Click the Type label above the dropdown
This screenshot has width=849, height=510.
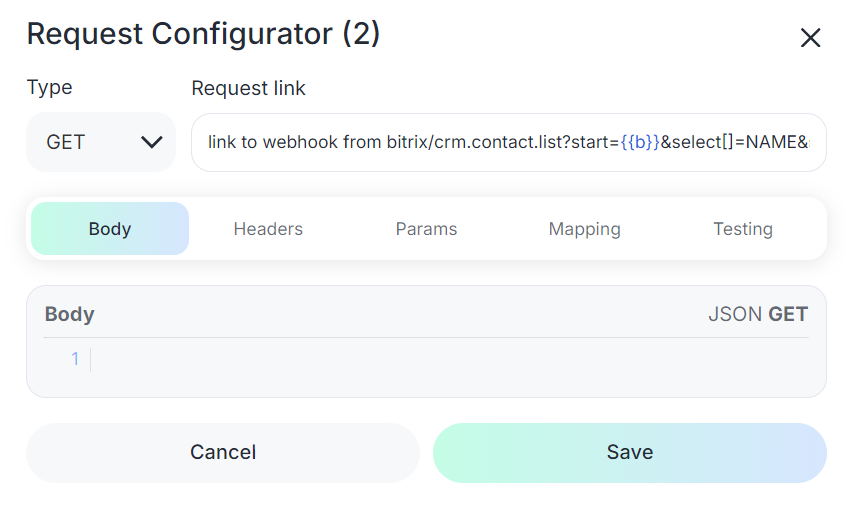[49, 87]
